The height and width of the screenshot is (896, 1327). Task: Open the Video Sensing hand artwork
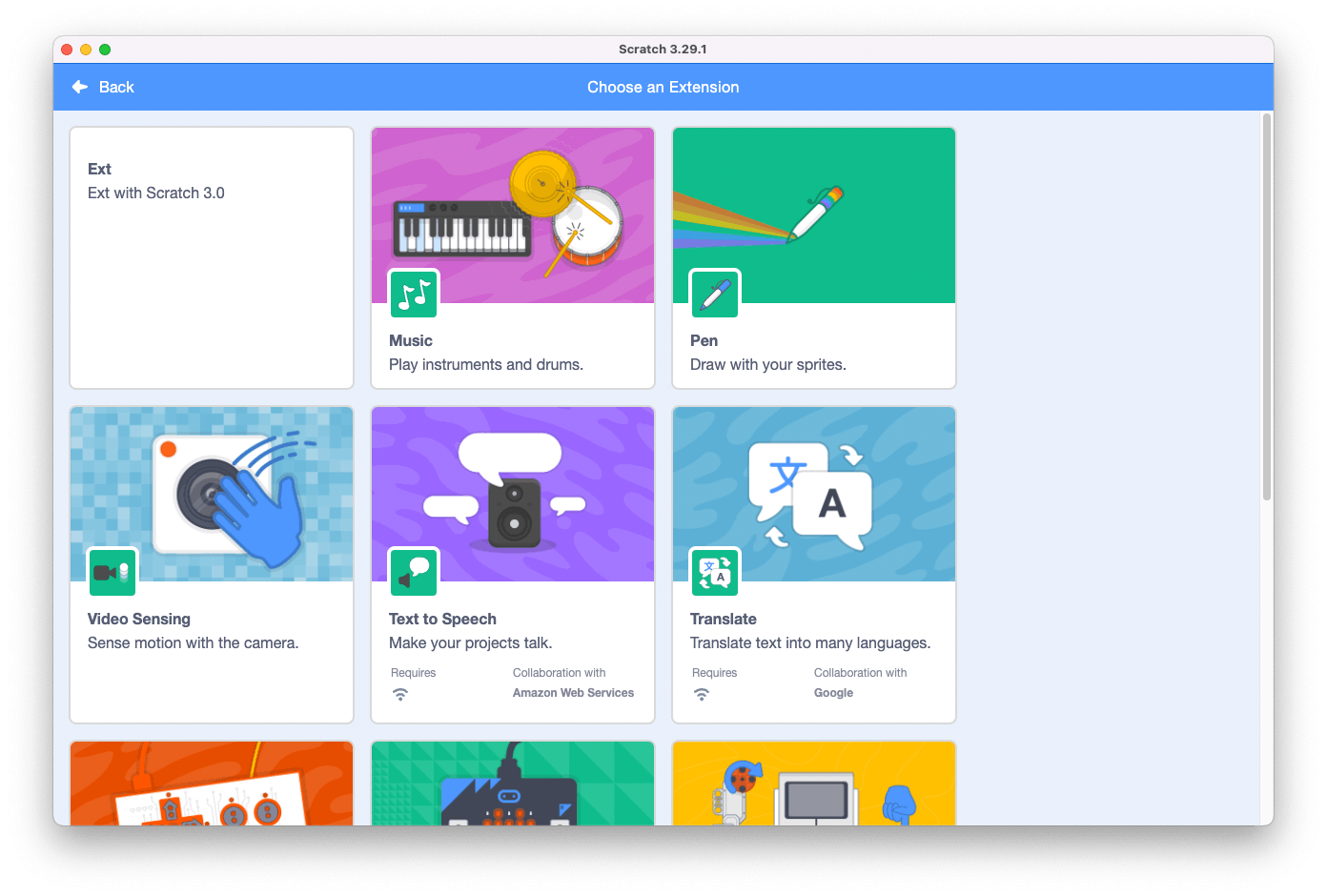point(212,494)
